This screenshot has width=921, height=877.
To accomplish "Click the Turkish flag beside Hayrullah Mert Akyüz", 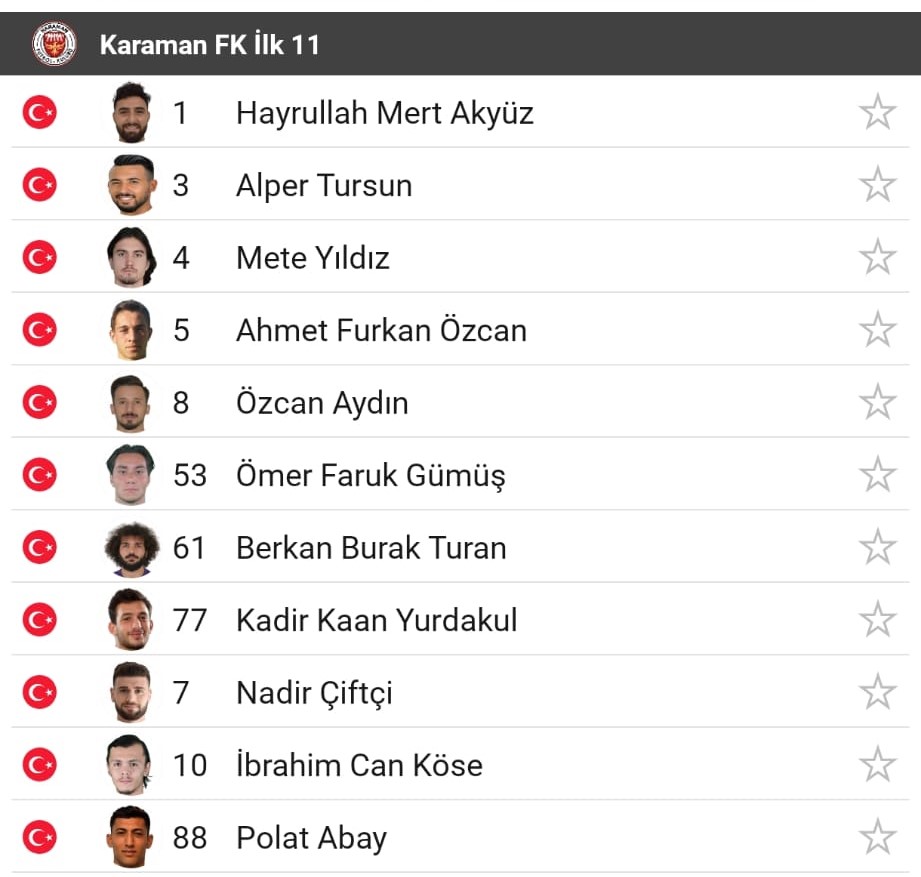I will click(38, 112).
